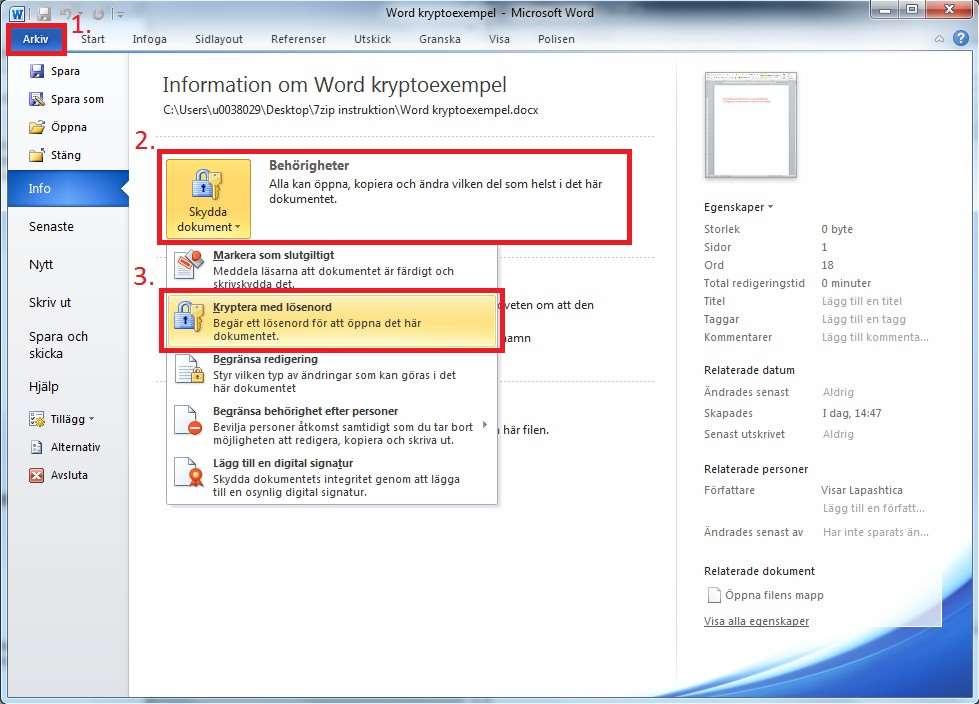Click the Begränsa redigering document icon

click(x=189, y=368)
